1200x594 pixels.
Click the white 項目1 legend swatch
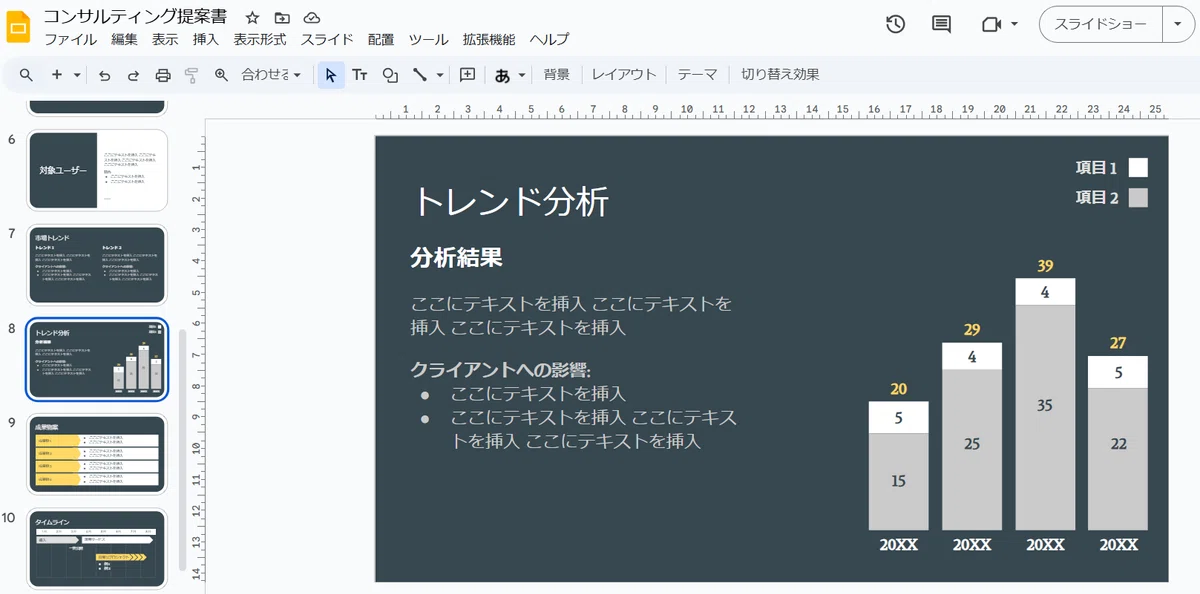pyautogui.click(x=1138, y=168)
